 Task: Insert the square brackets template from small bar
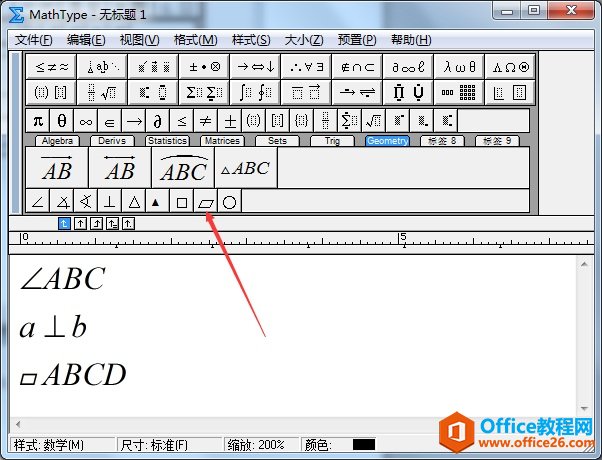[278, 121]
